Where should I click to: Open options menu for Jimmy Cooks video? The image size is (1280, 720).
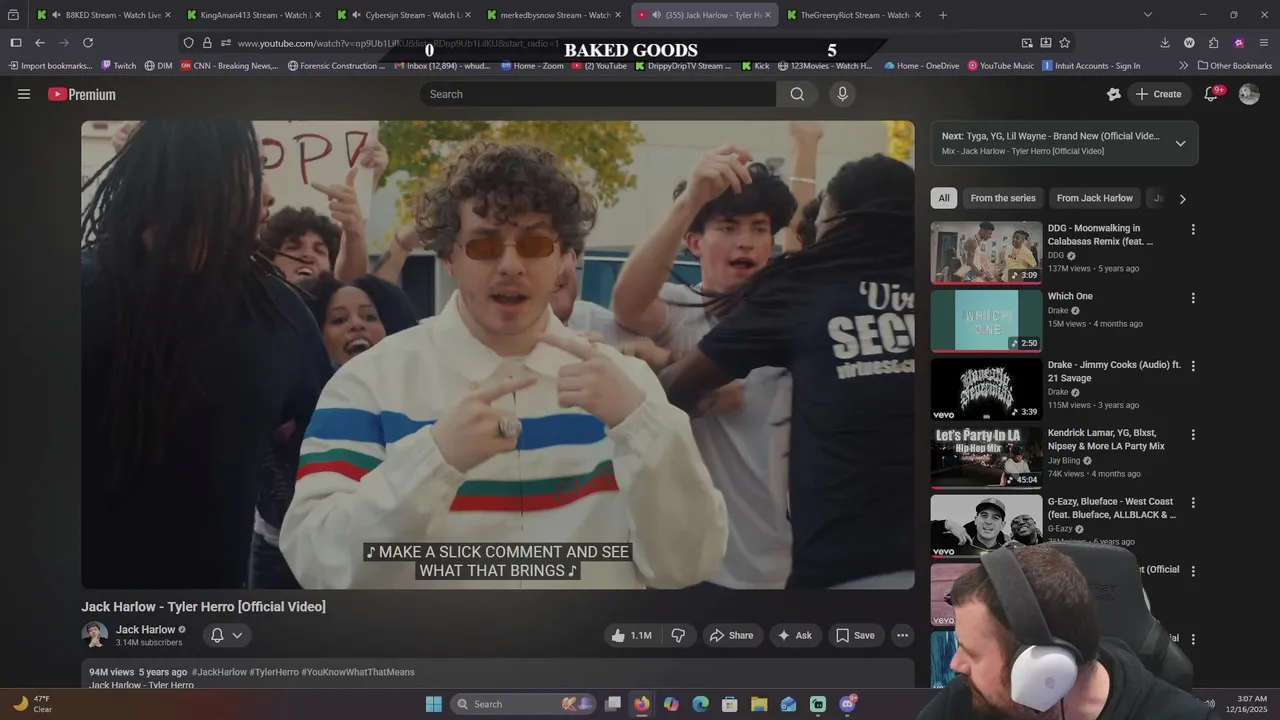click(1192, 366)
